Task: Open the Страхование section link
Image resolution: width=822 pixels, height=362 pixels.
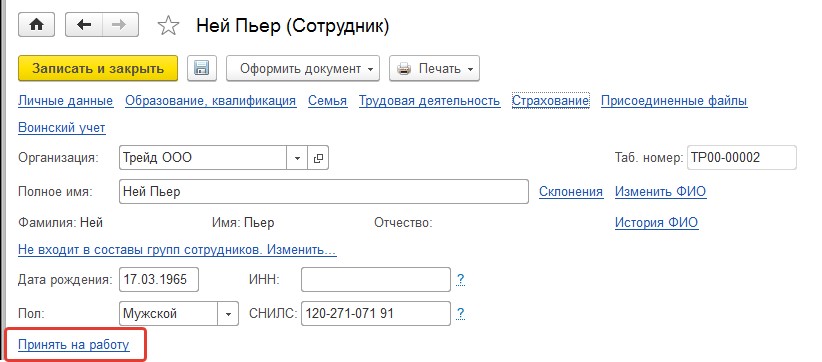Action: tap(550, 101)
